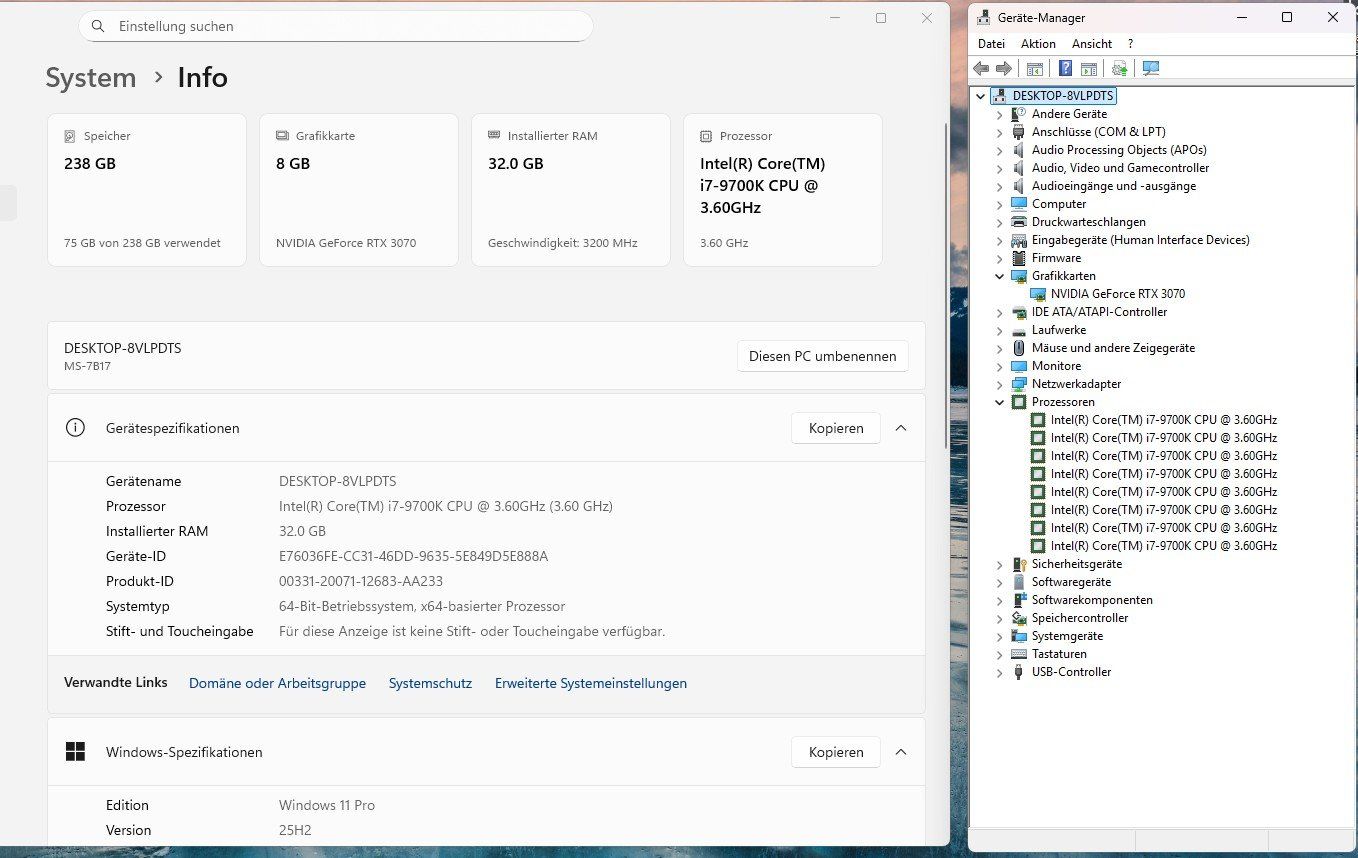Open the Aktion menu
This screenshot has width=1358, height=858.
tap(1038, 44)
